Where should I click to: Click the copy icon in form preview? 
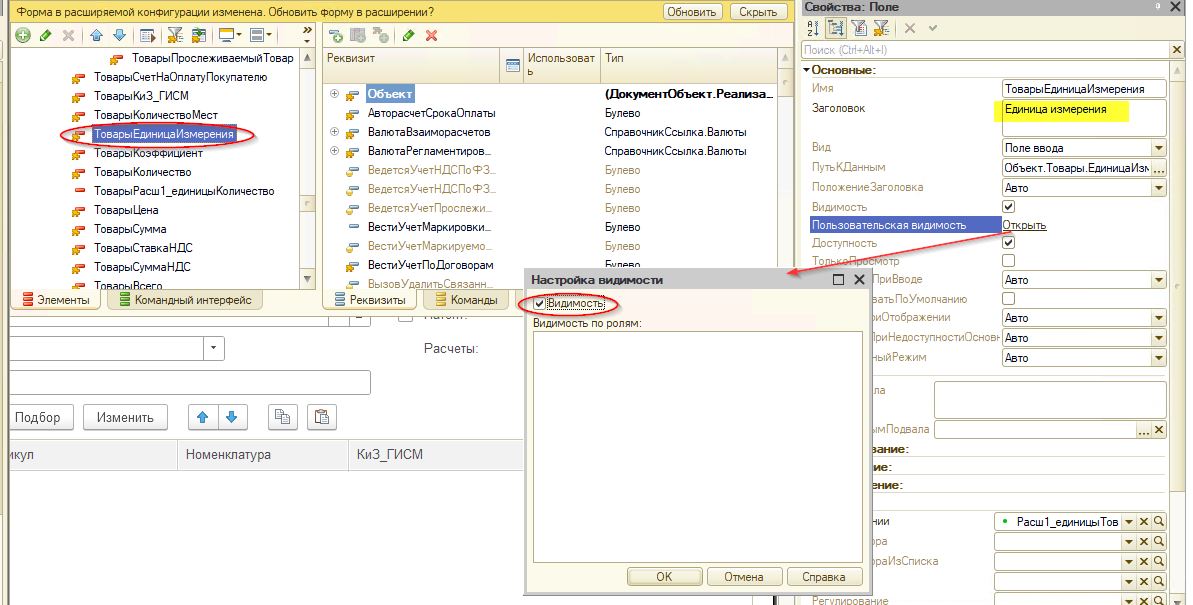pos(282,416)
